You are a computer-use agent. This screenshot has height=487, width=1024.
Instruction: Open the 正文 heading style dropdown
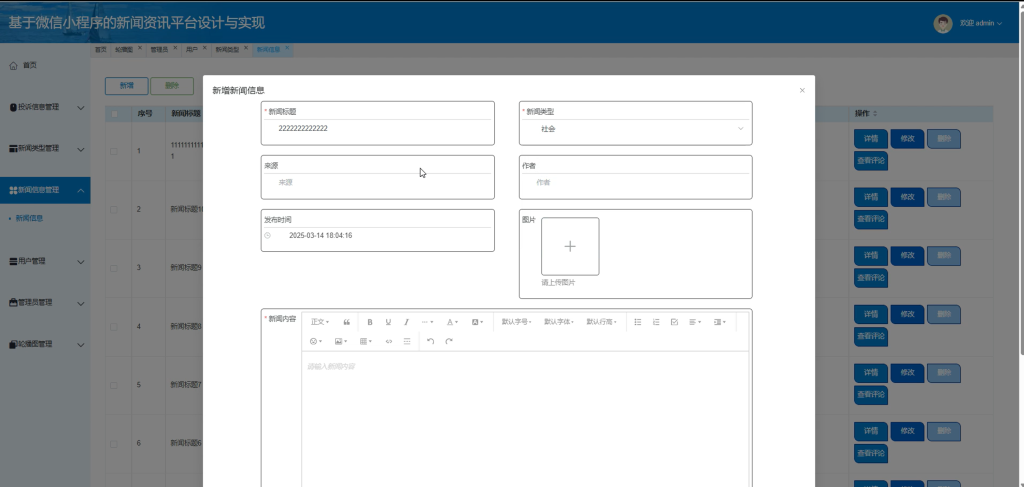pos(320,322)
